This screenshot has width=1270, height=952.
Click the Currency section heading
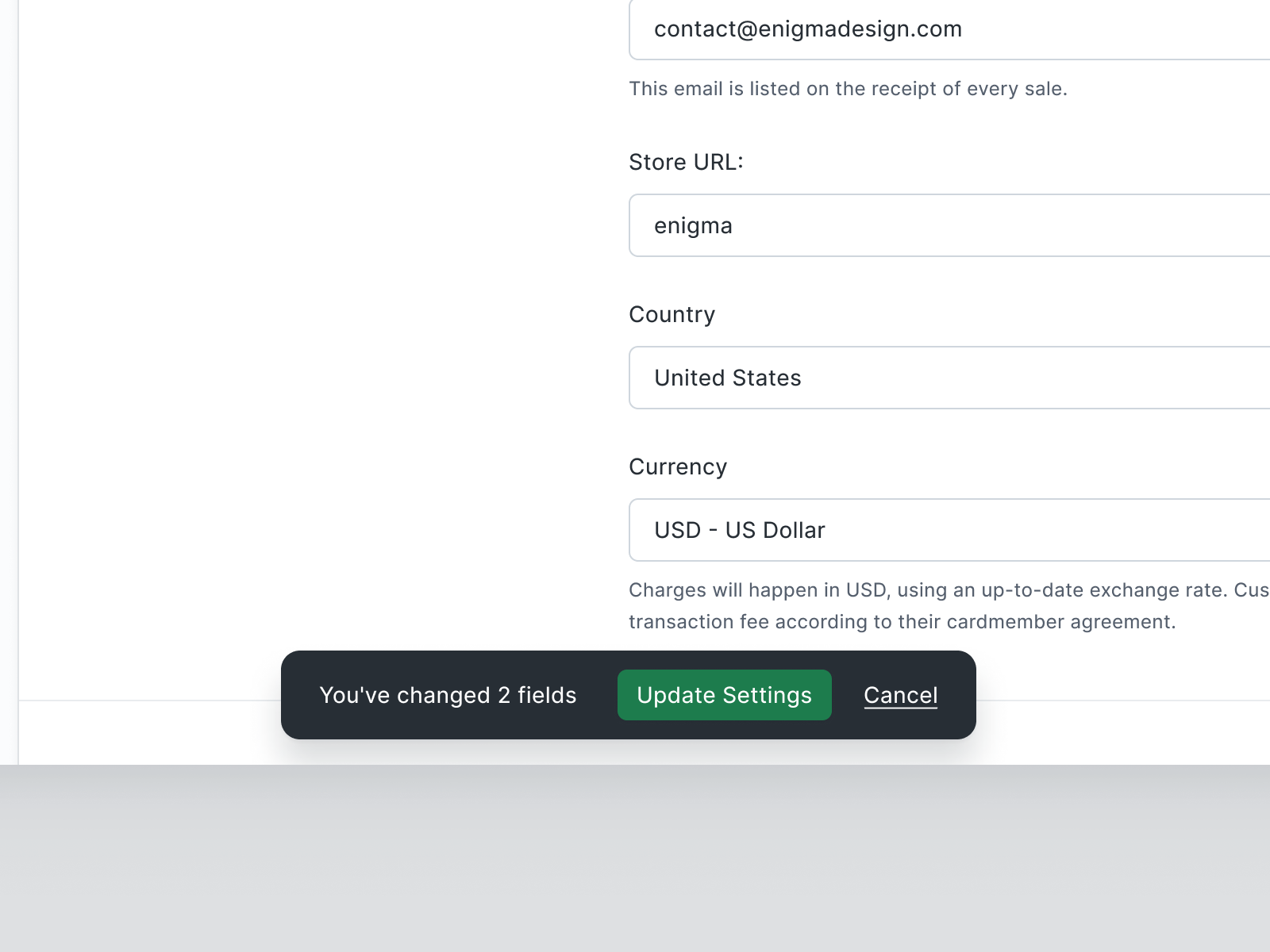678,466
